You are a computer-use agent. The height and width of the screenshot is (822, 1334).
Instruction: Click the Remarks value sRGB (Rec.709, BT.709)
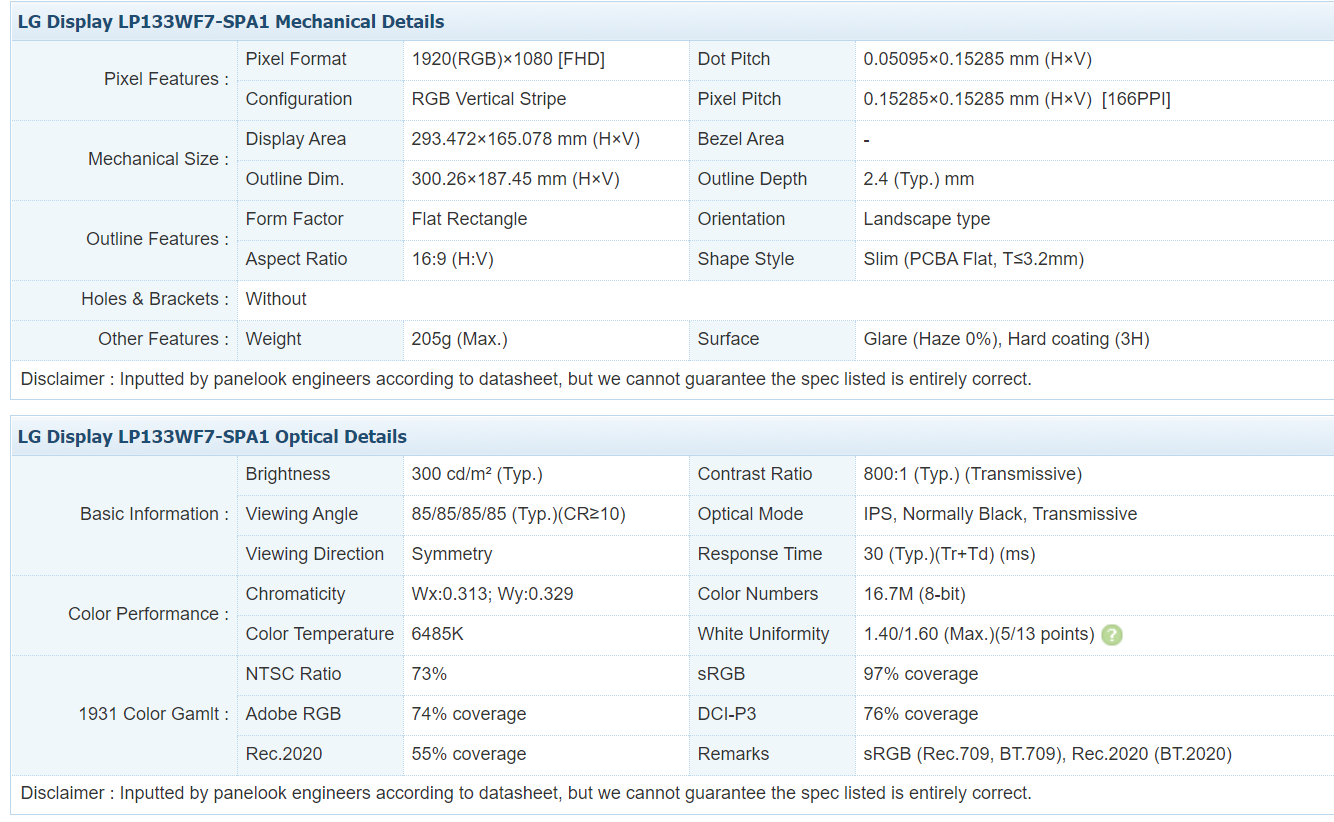click(x=1047, y=754)
